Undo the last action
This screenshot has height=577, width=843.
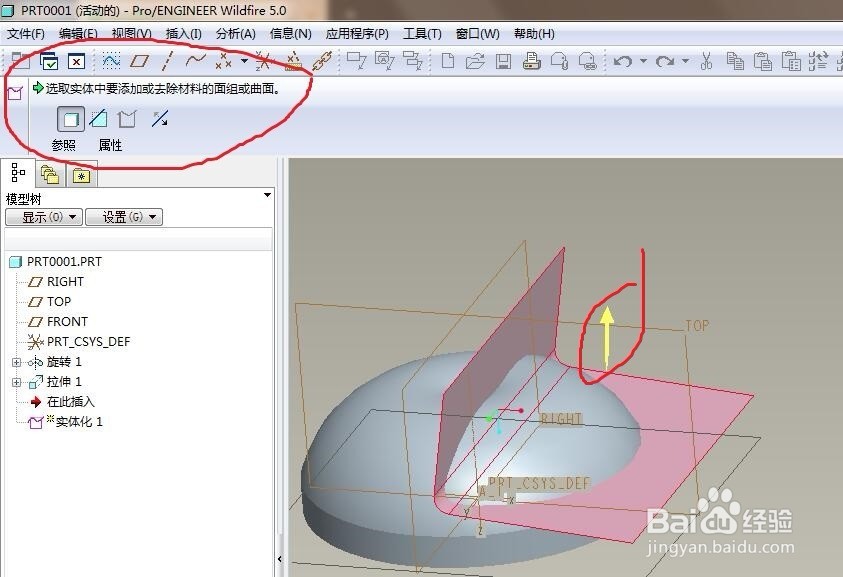(623, 61)
